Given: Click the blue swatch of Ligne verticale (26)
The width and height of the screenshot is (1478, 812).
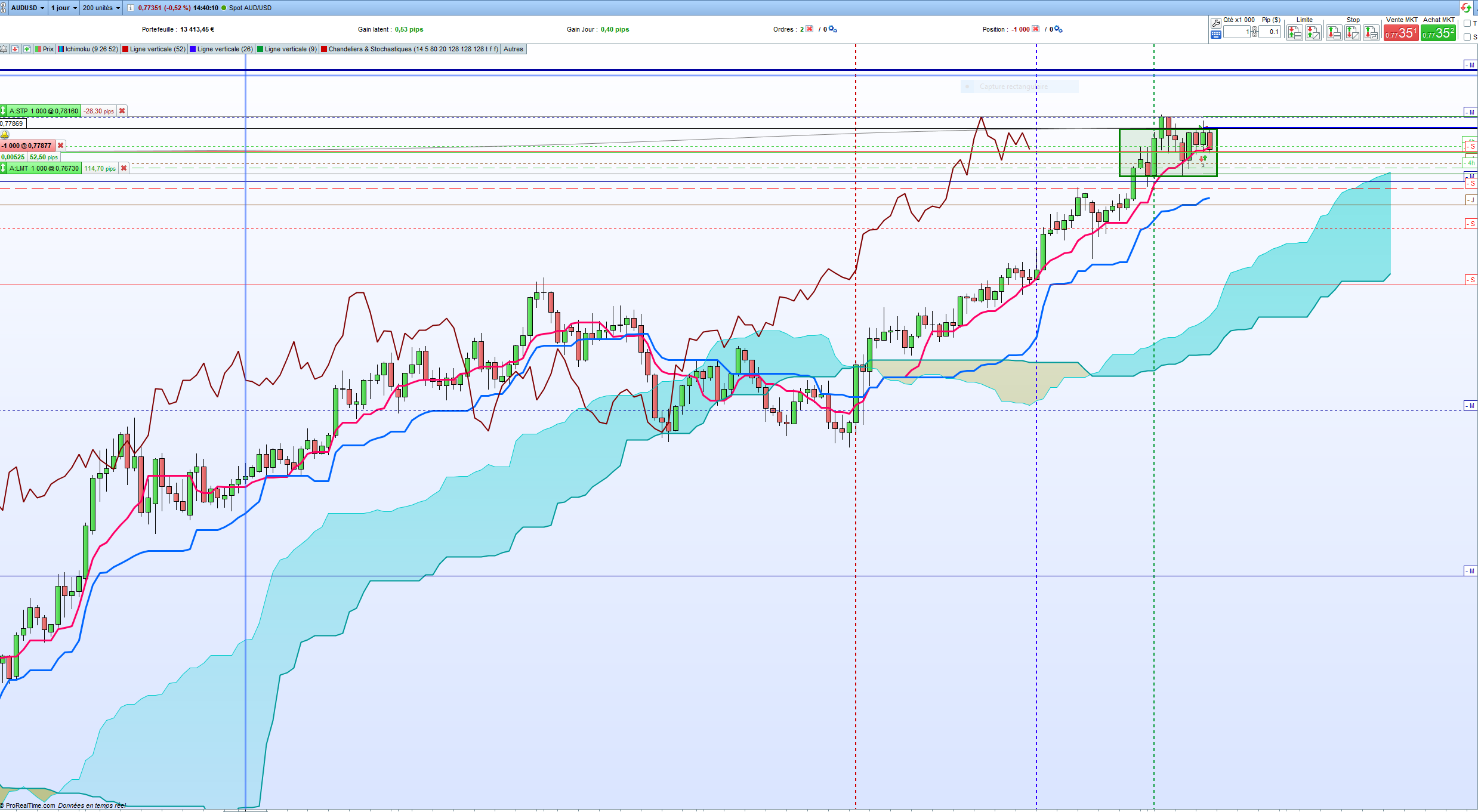Looking at the screenshot, I should pos(193,50).
